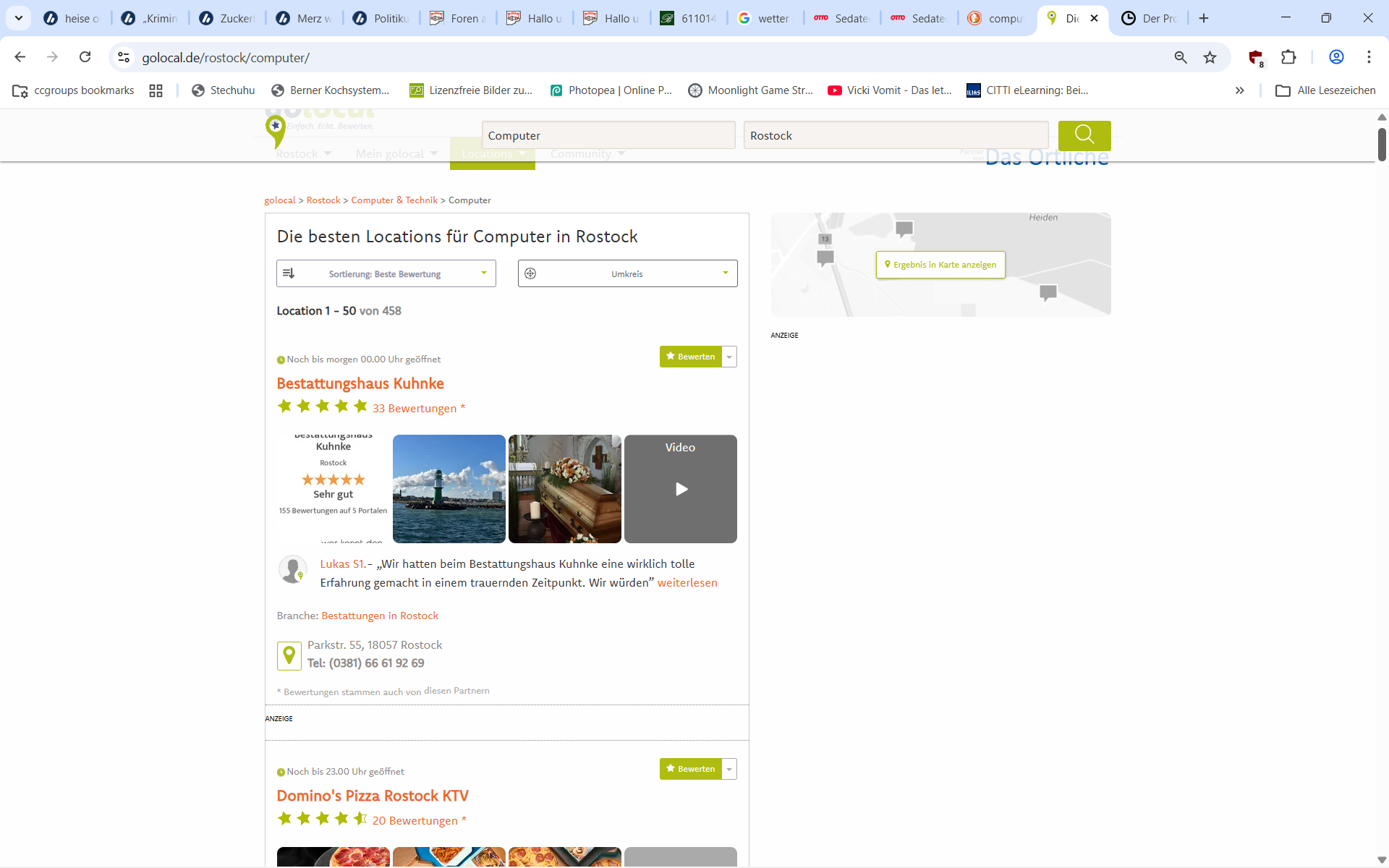The image size is (1389, 868).
Task: Open the Chrome profile icon
Action: (1336, 57)
